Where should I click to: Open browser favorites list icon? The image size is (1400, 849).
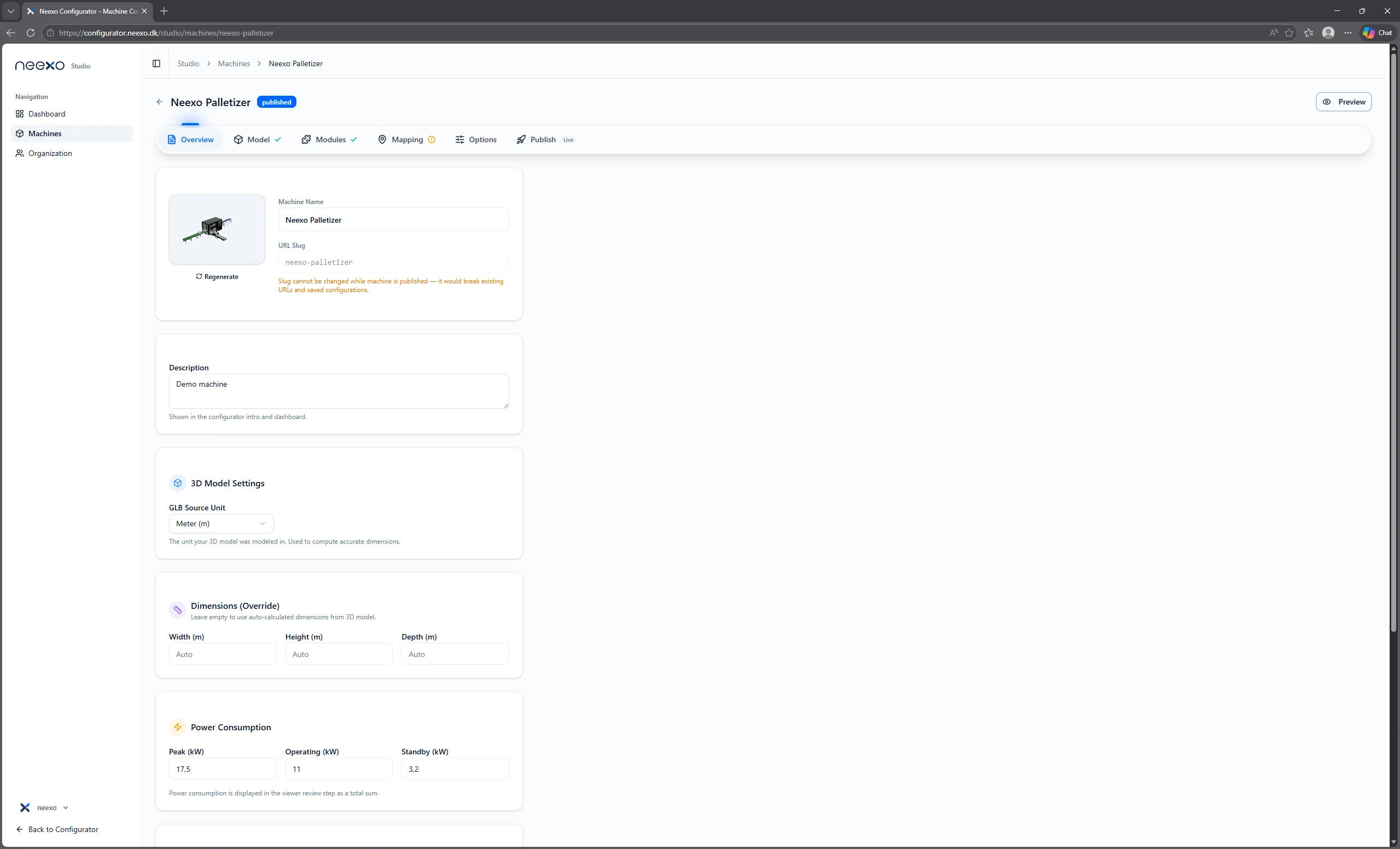pyautogui.click(x=1309, y=33)
